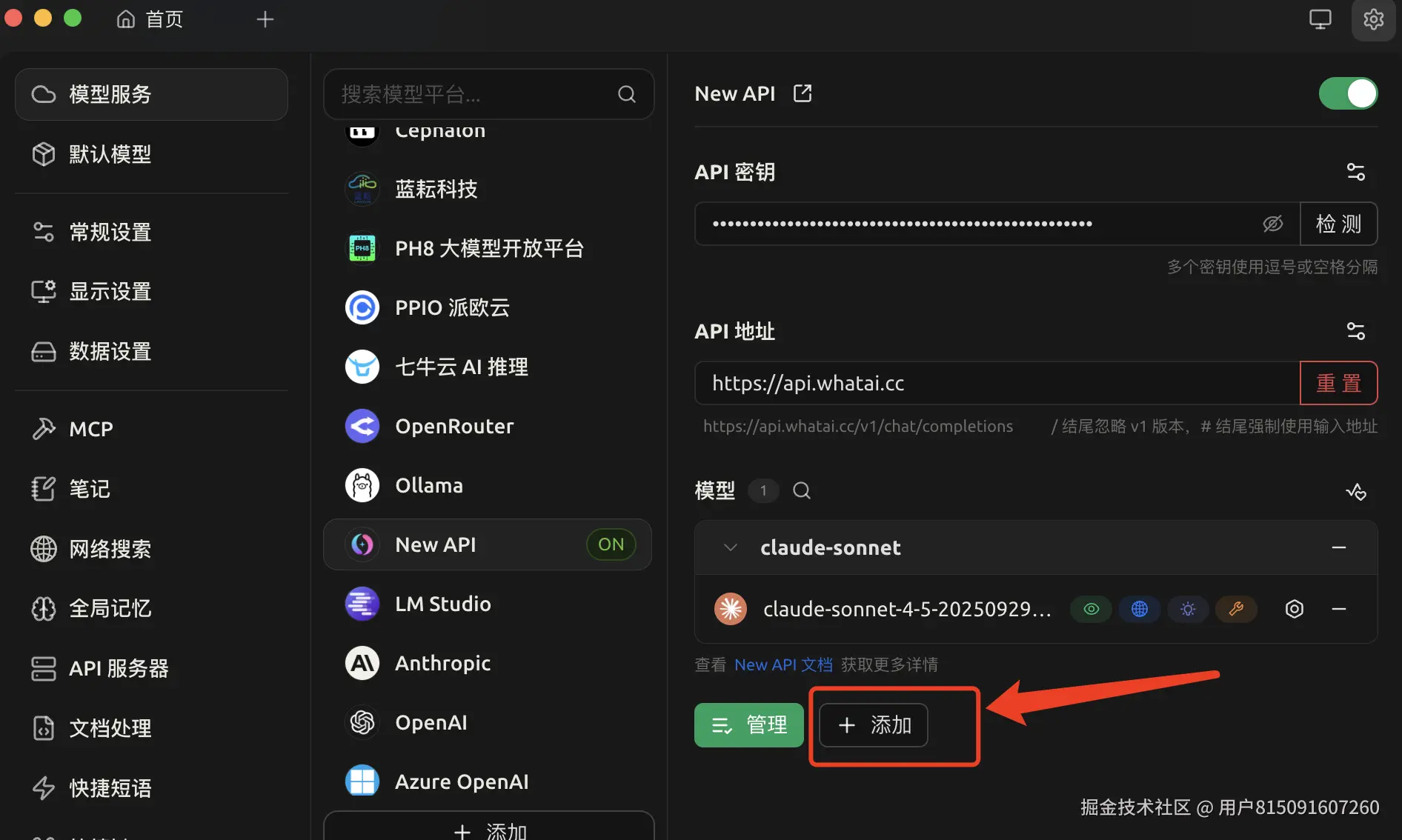Viewport: 1402px width, 840px height.
Task: Click the API 密钥 settings sliders icon
Action: point(1355,171)
